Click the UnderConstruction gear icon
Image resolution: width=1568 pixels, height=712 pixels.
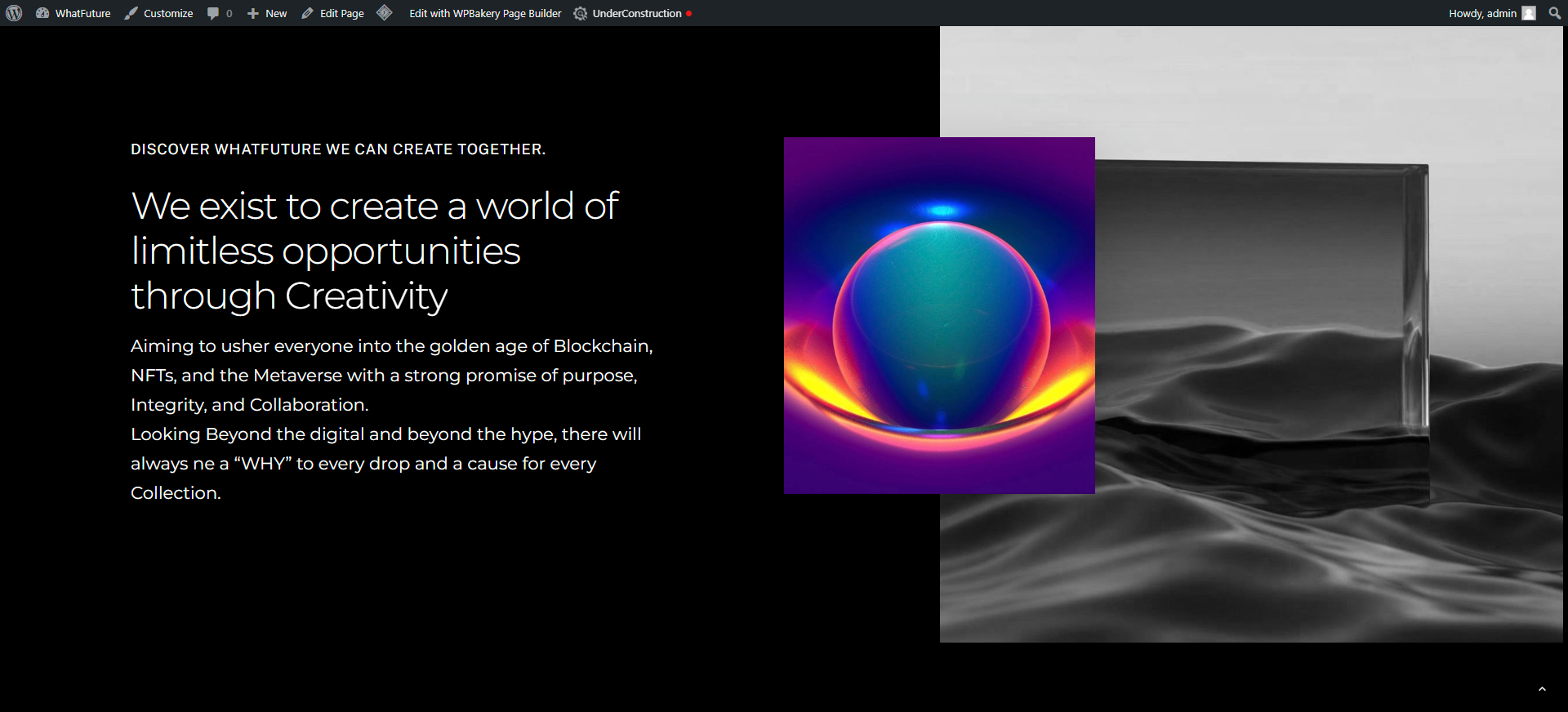[x=580, y=13]
